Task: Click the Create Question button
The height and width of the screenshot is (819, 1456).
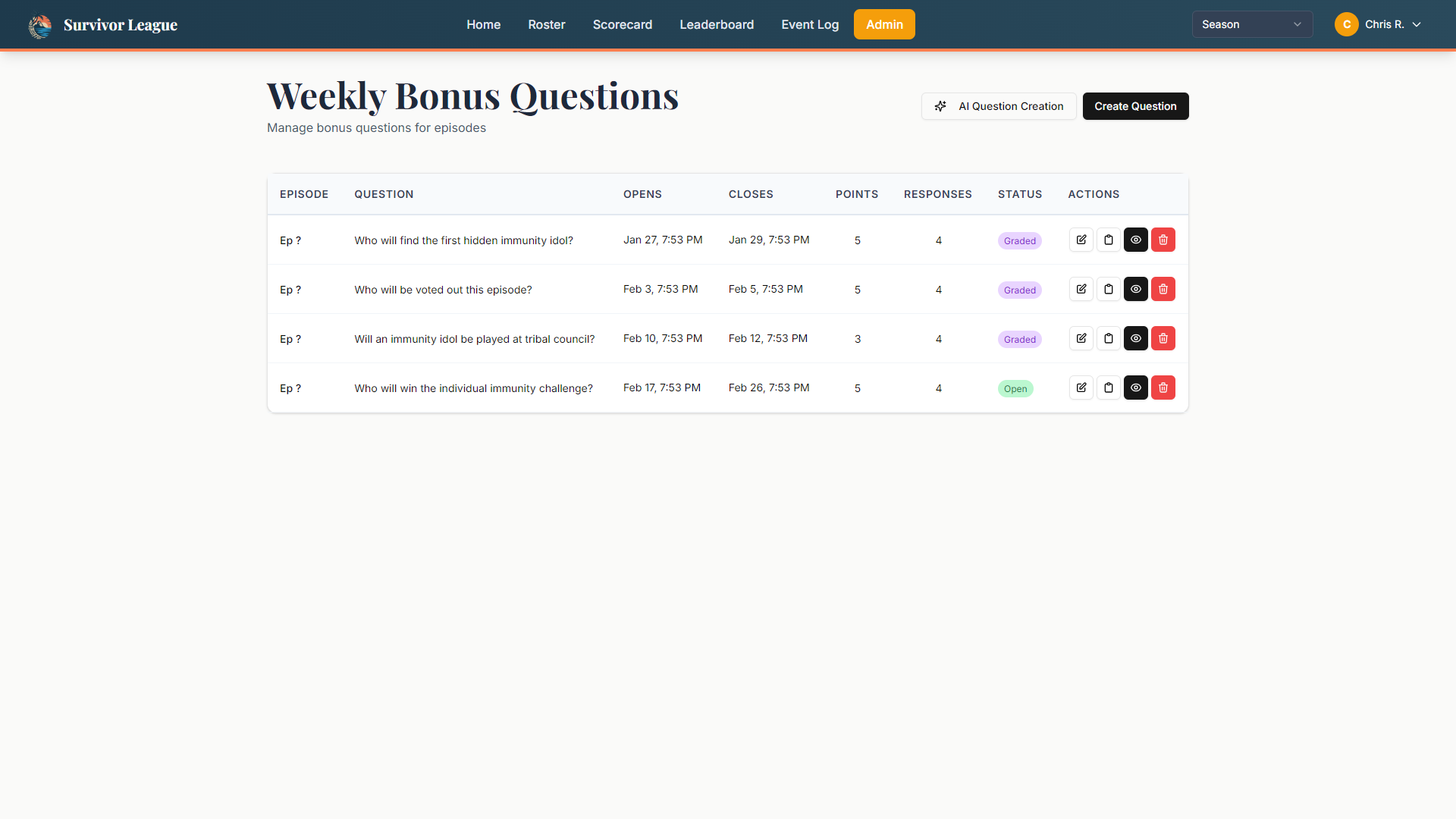Action: (1135, 106)
